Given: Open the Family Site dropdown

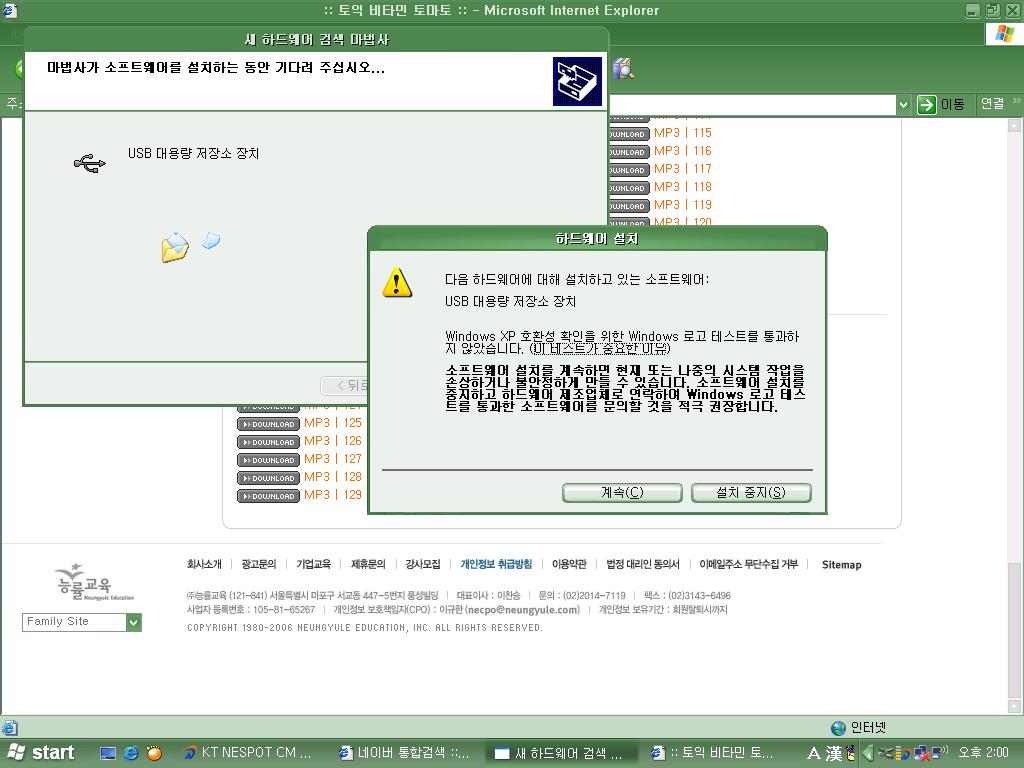Looking at the screenshot, I should pos(133,622).
